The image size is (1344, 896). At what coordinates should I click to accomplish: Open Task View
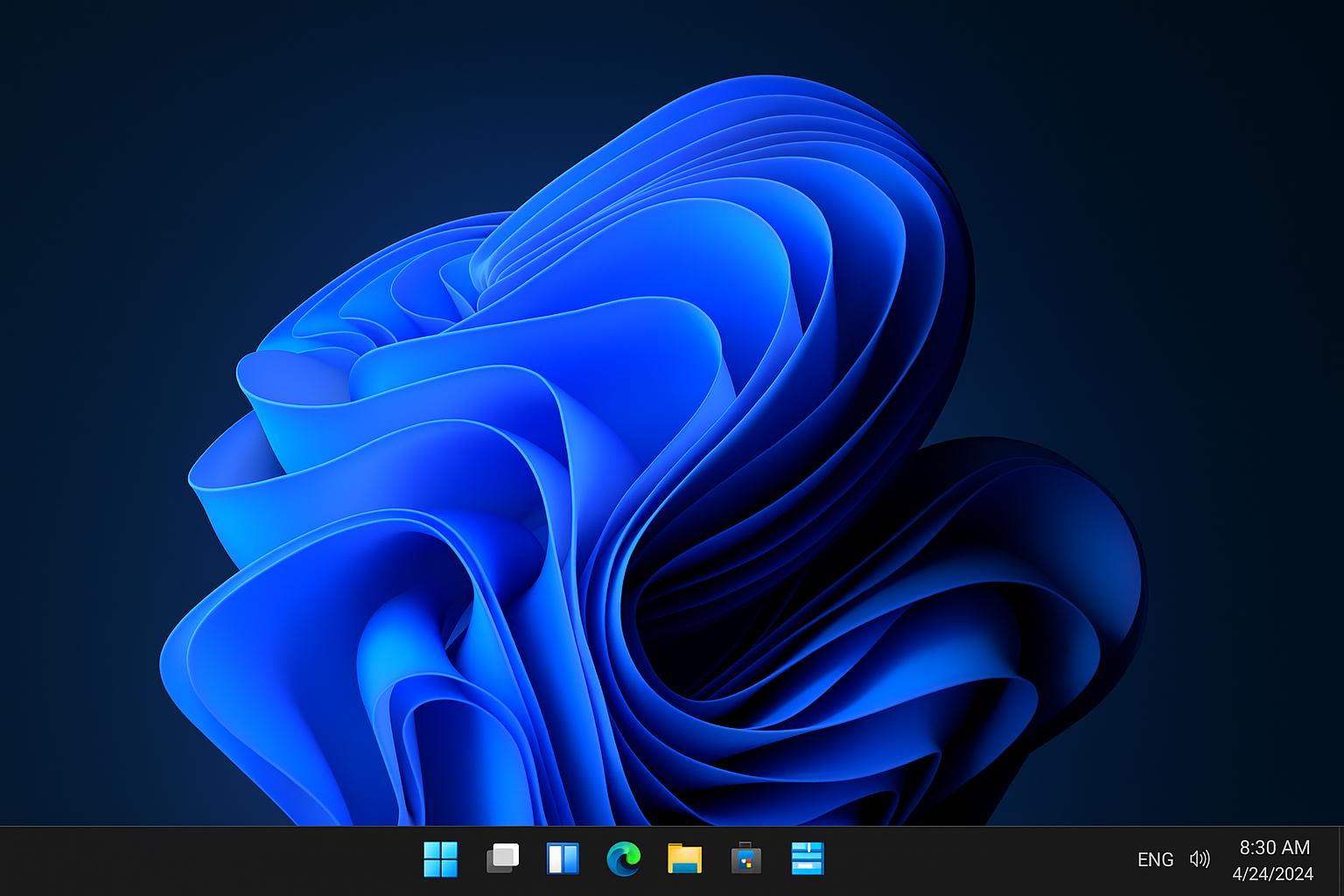pos(501,859)
